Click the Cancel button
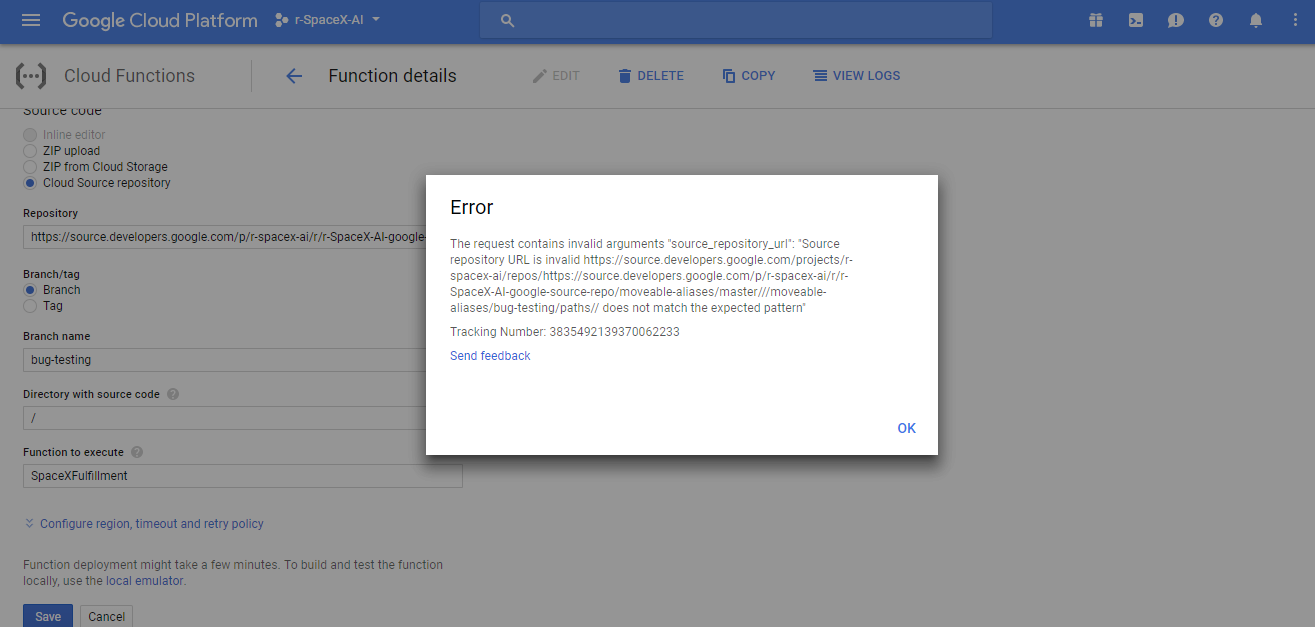 coord(107,615)
